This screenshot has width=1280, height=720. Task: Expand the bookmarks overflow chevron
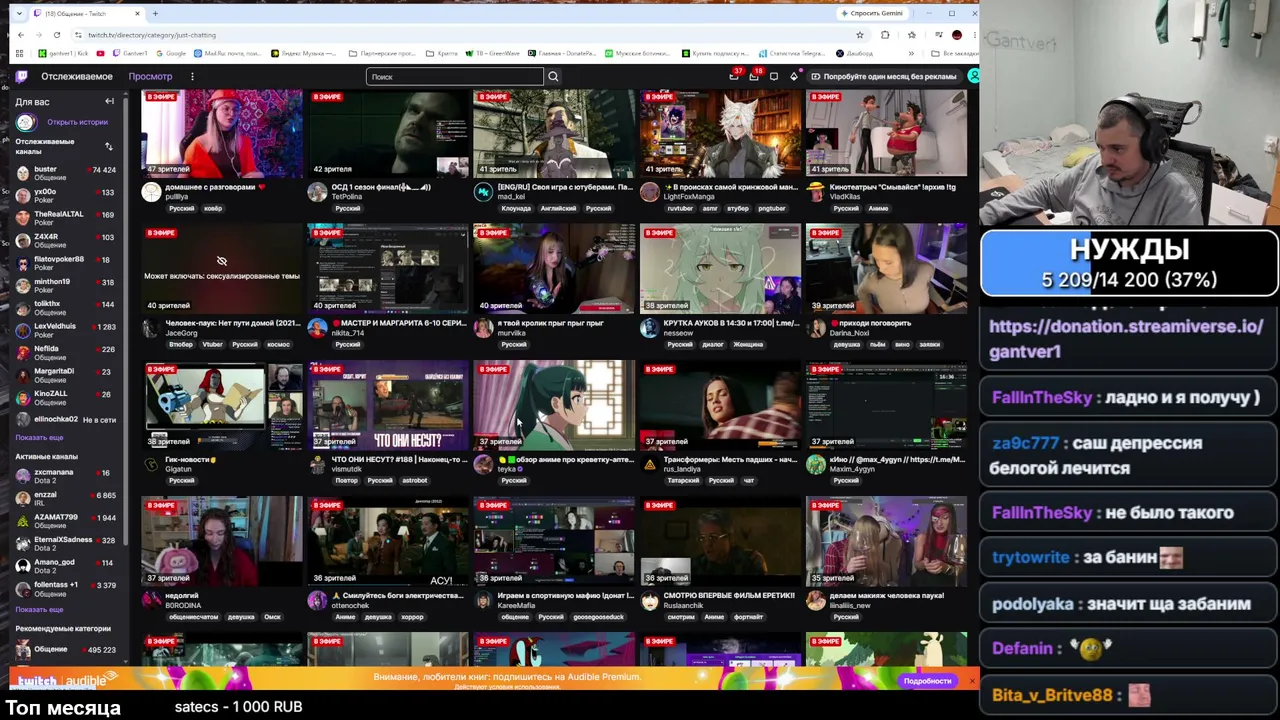coord(911,53)
